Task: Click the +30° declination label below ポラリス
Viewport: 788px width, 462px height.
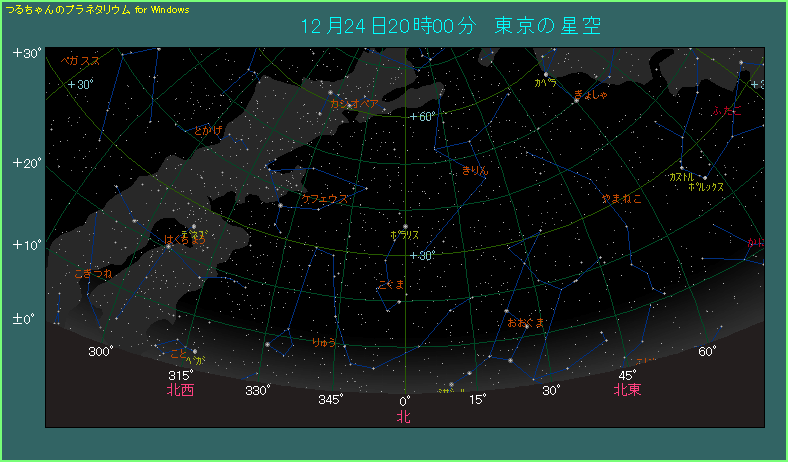Action: pos(422,256)
